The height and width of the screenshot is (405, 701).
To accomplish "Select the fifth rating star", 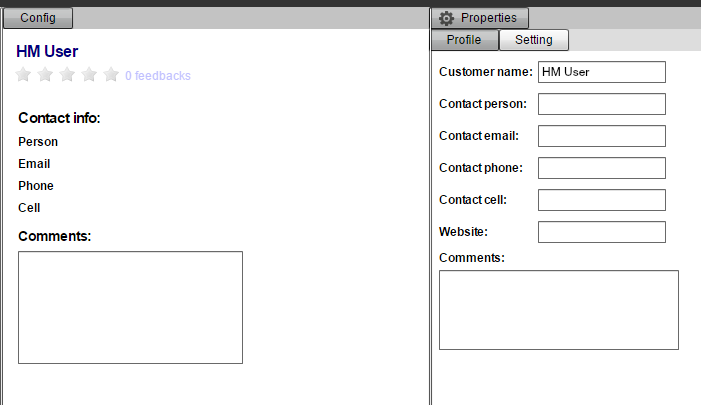I will tap(111, 75).
